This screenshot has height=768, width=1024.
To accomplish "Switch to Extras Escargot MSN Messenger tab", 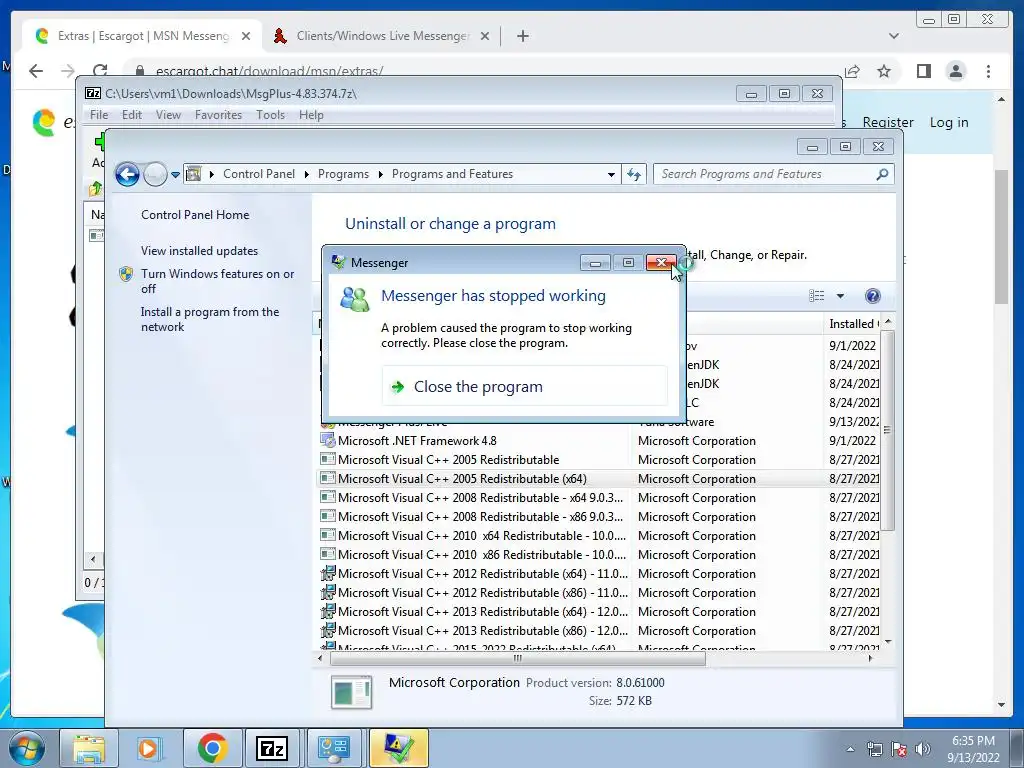I will click(x=142, y=36).
